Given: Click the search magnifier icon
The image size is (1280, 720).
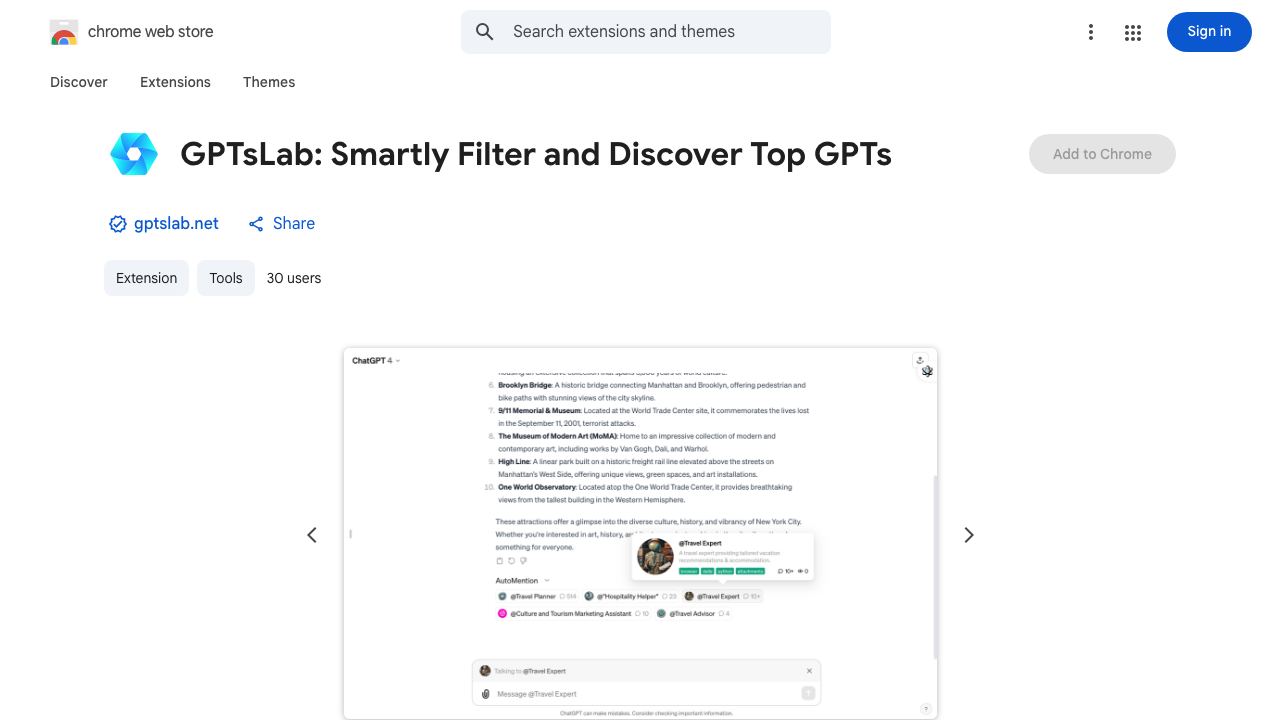Looking at the screenshot, I should pyautogui.click(x=485, y=32).
